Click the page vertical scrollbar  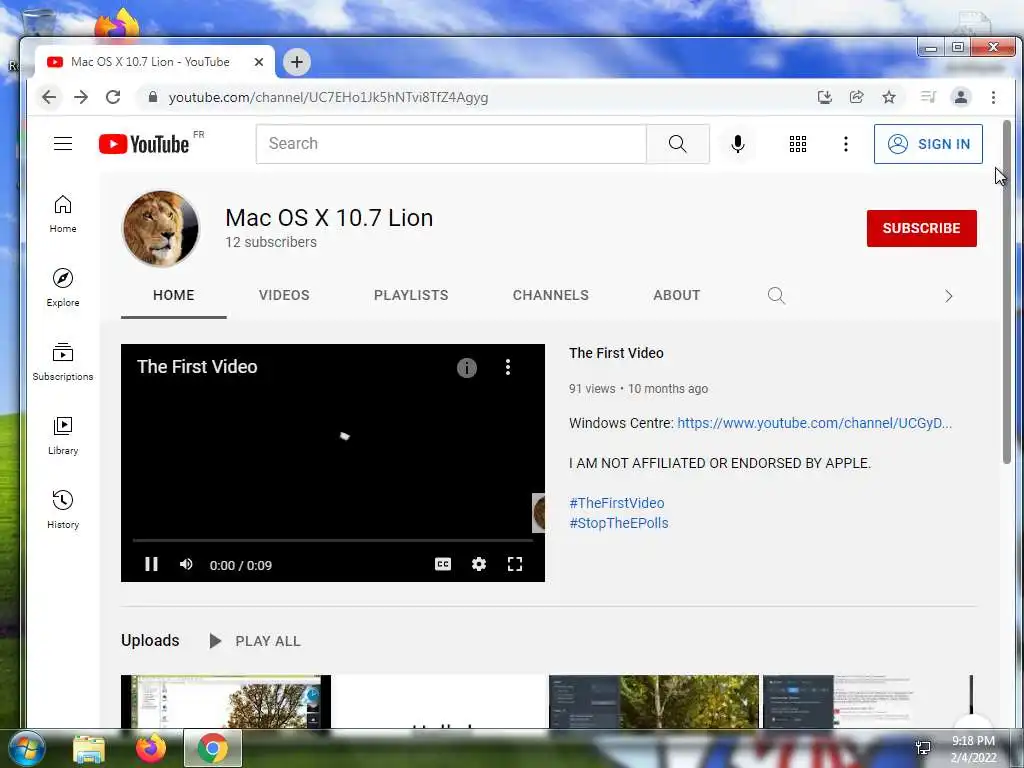coord(1007,292)
